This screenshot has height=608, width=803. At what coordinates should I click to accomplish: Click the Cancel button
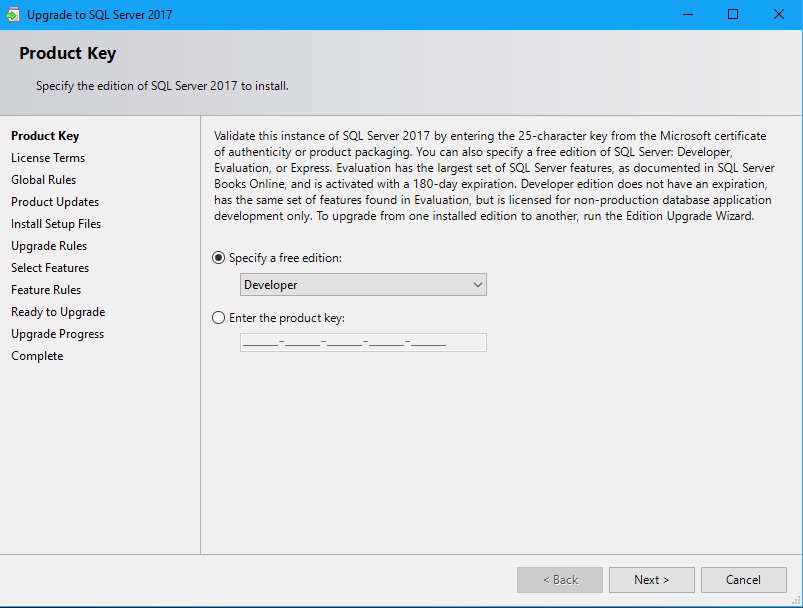pos(743,579)
